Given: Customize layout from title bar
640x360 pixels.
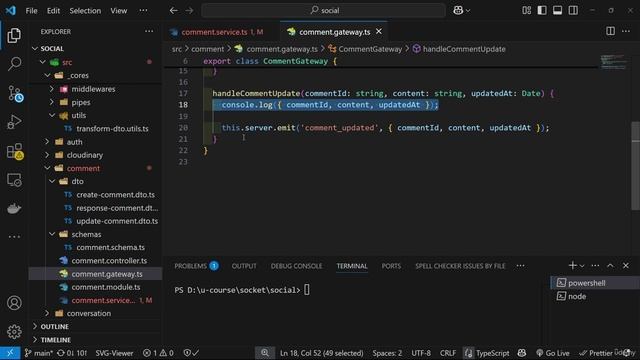Looking at the screenshot, I should pyautogui.click(x=527, y=11).
